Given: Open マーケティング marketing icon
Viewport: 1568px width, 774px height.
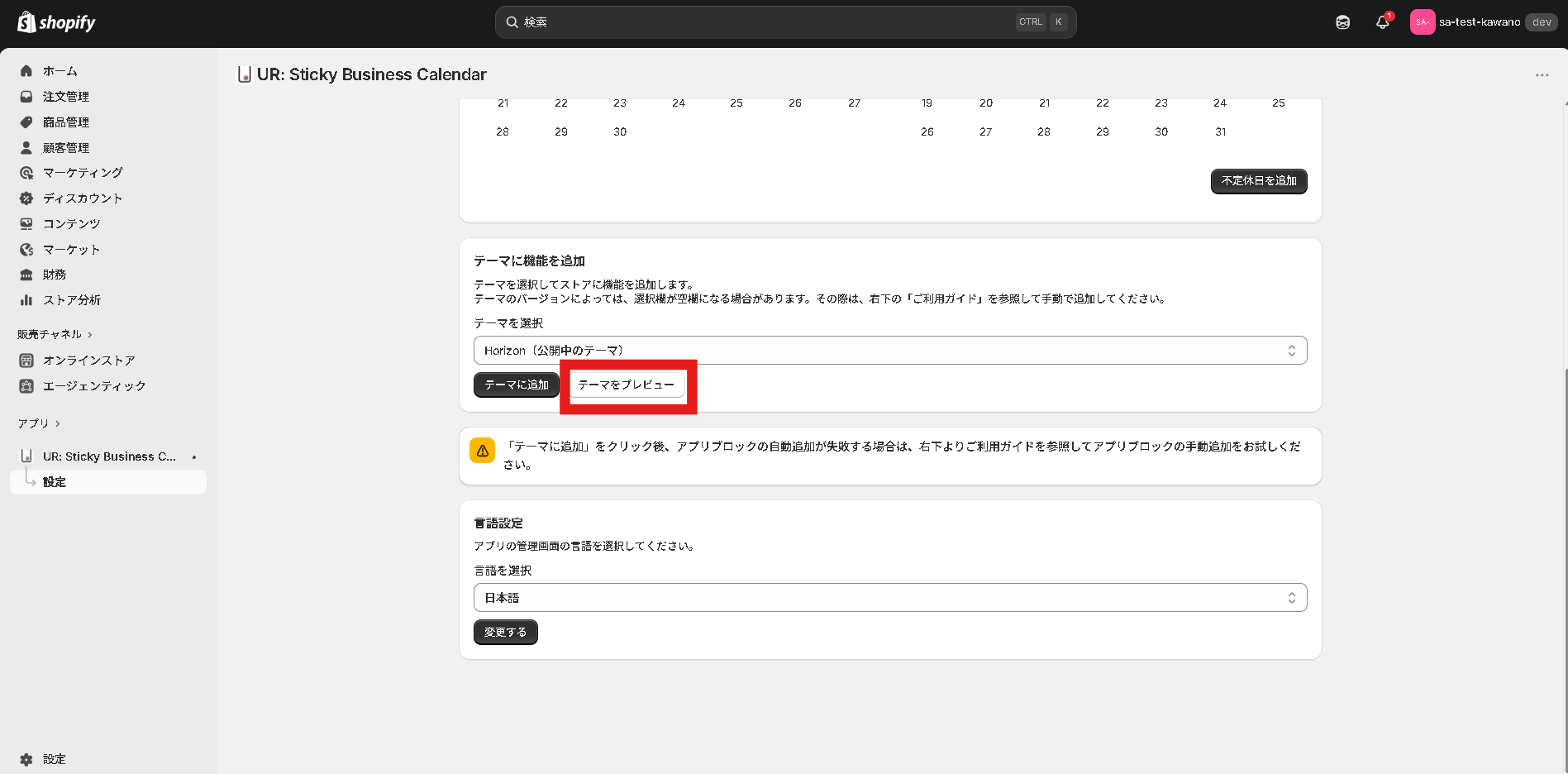Looking at the screenshot, I should 26,173.
